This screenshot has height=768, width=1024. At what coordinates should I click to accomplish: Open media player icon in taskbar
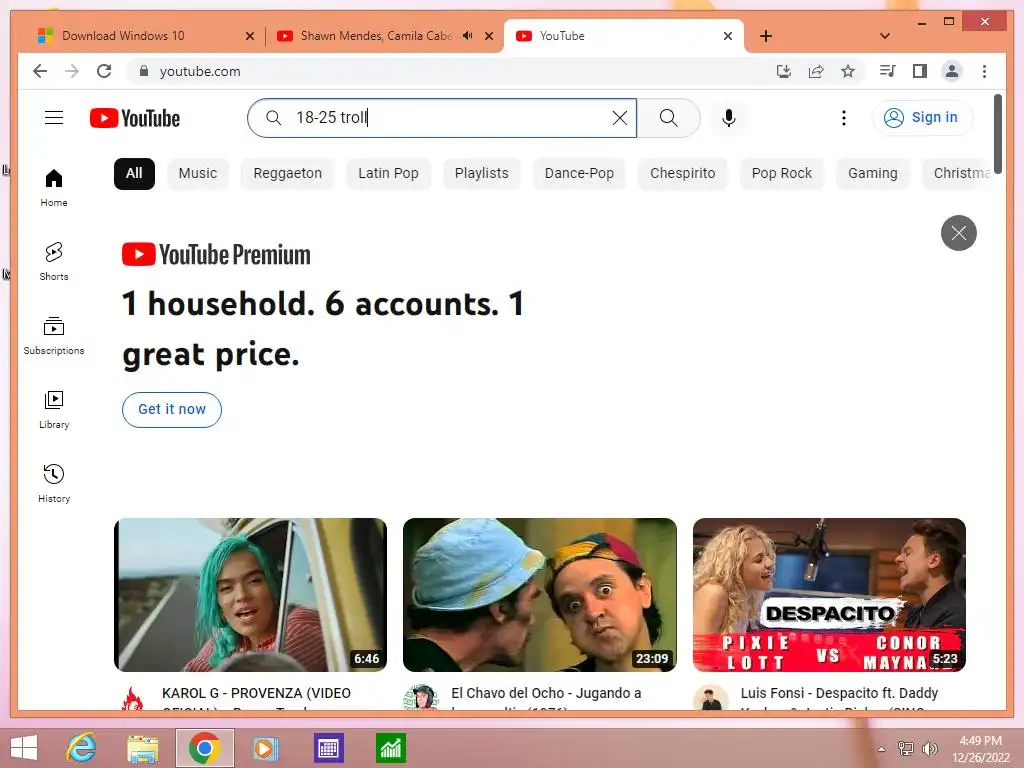coord(265,748)
